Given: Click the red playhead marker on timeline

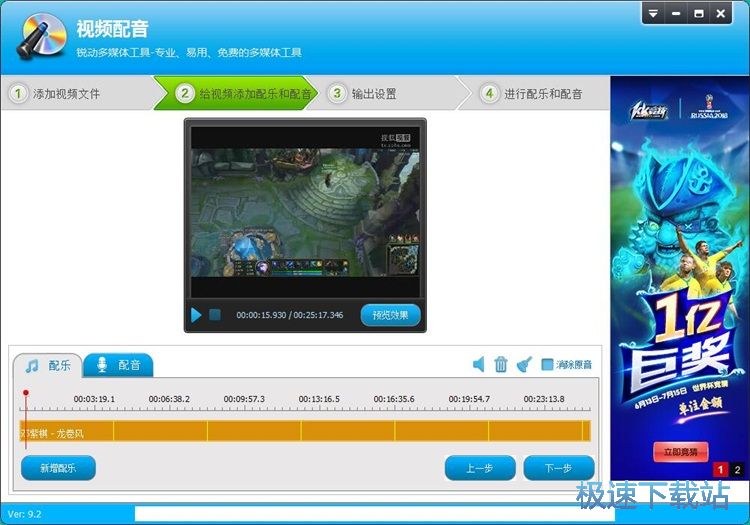Looking at the screenshot, I should tap(26, 393).
